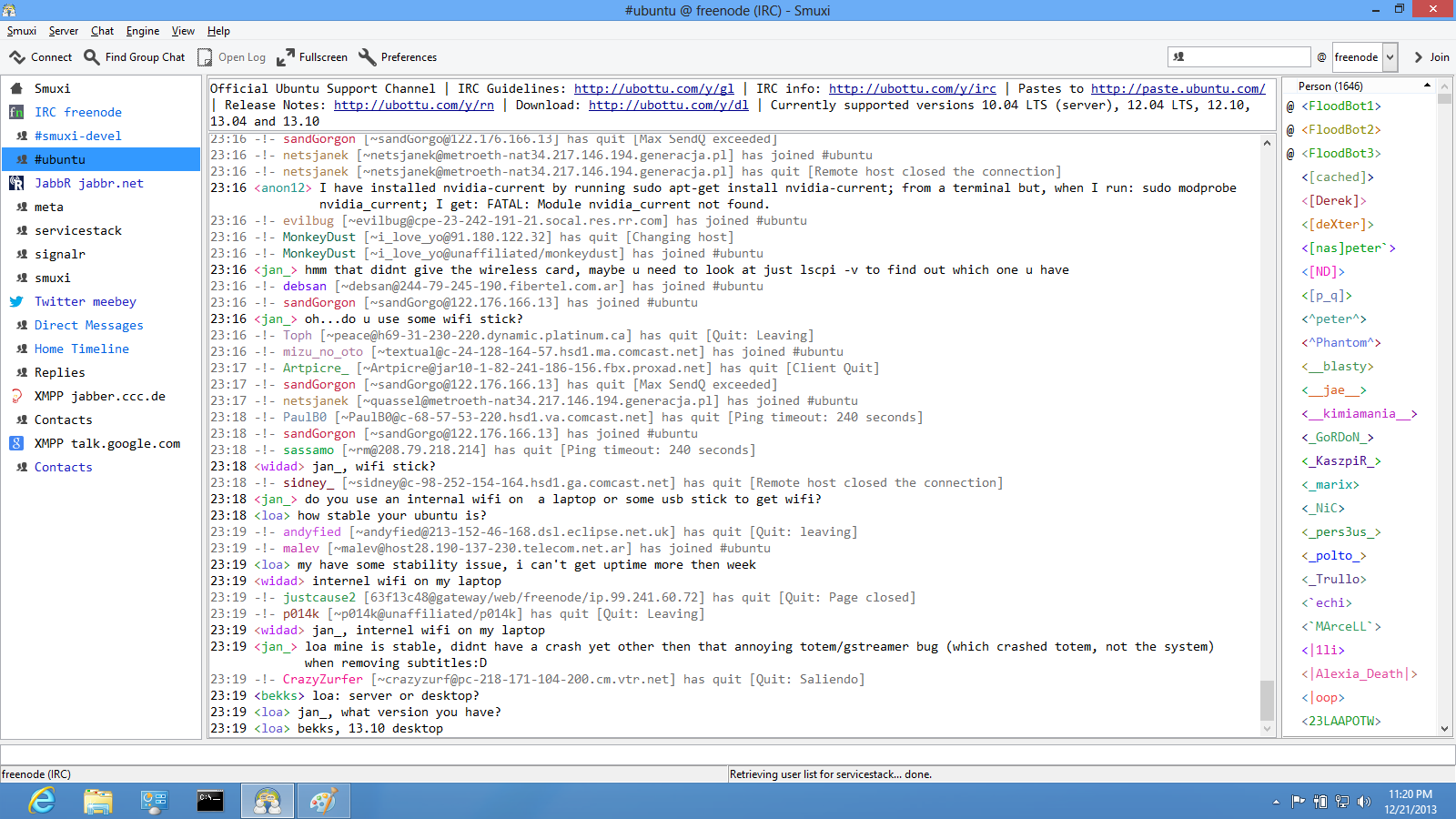Open the paste.ubuntu.com link
1456x819 pixels.
(1178, 88)
